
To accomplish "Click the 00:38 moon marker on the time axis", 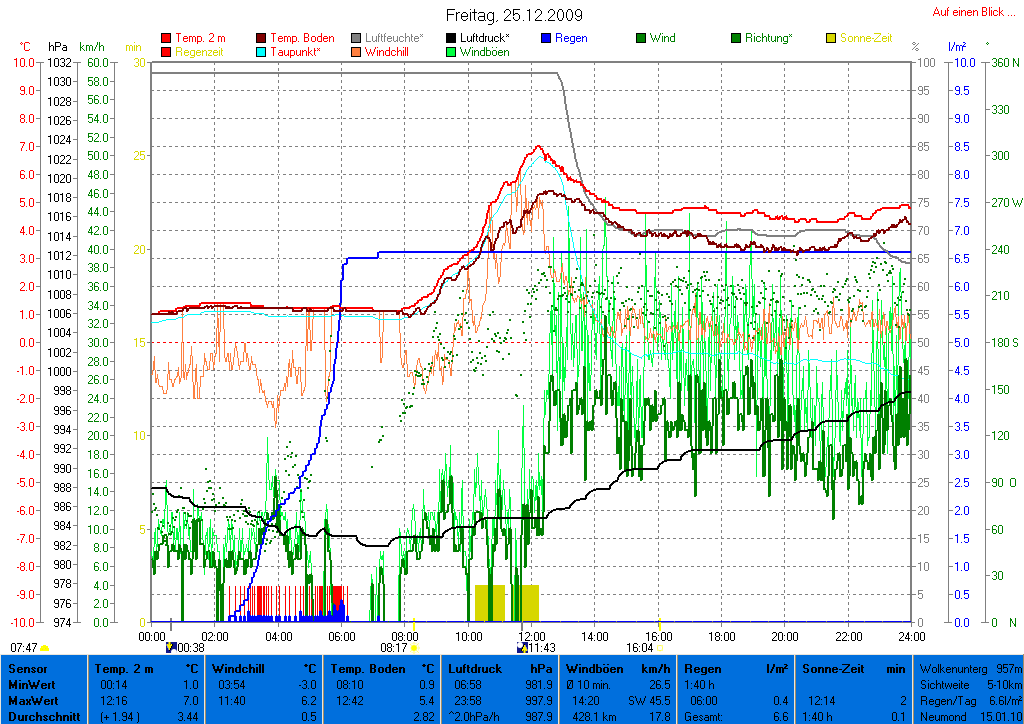I will pyautogui.click(x=170, y=648).
